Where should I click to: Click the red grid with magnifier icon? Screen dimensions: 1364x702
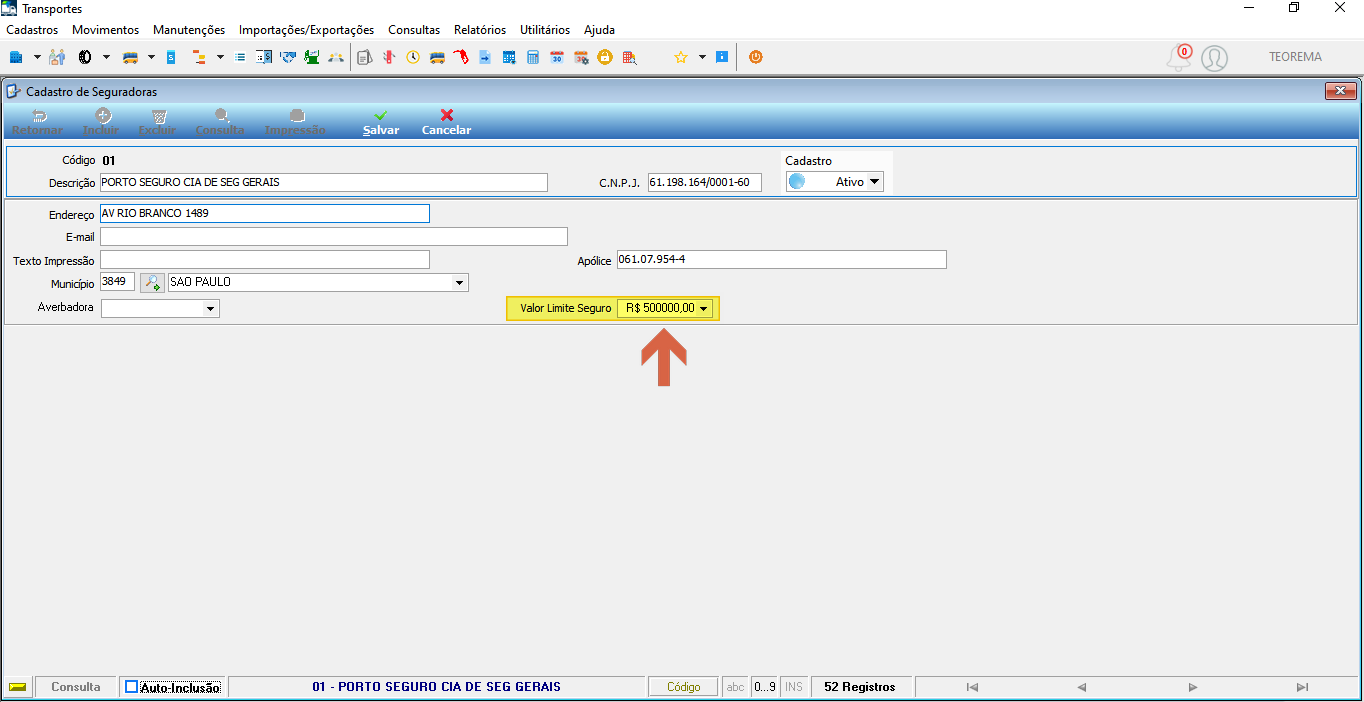point(629,57)
